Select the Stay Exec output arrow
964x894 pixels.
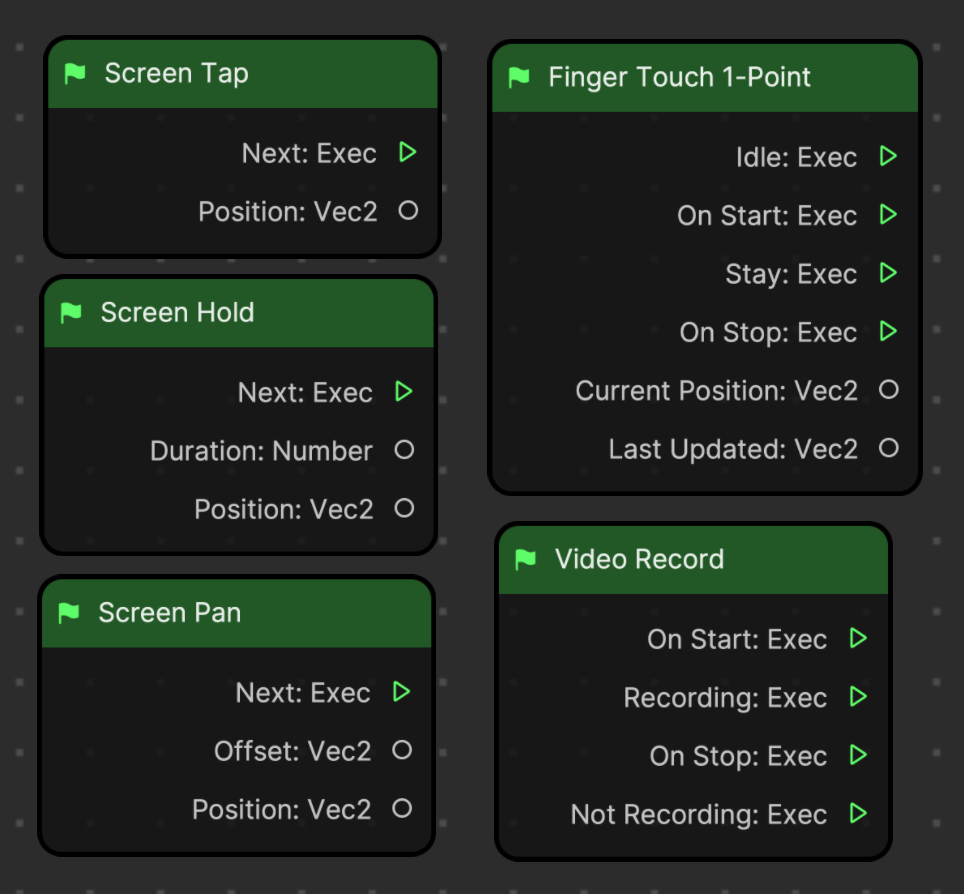pos(888,272)
